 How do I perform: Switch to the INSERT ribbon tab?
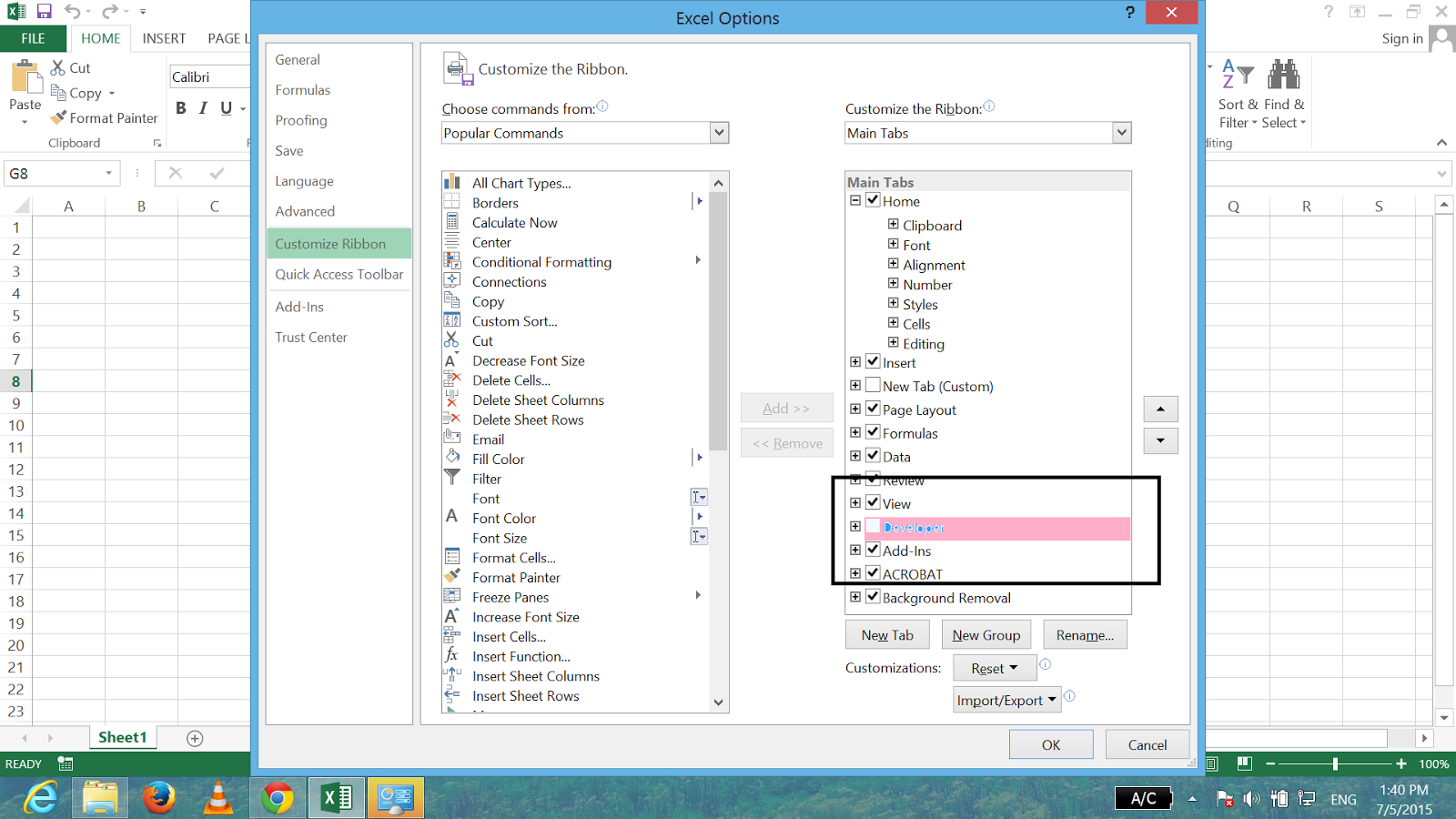[164, 38]
